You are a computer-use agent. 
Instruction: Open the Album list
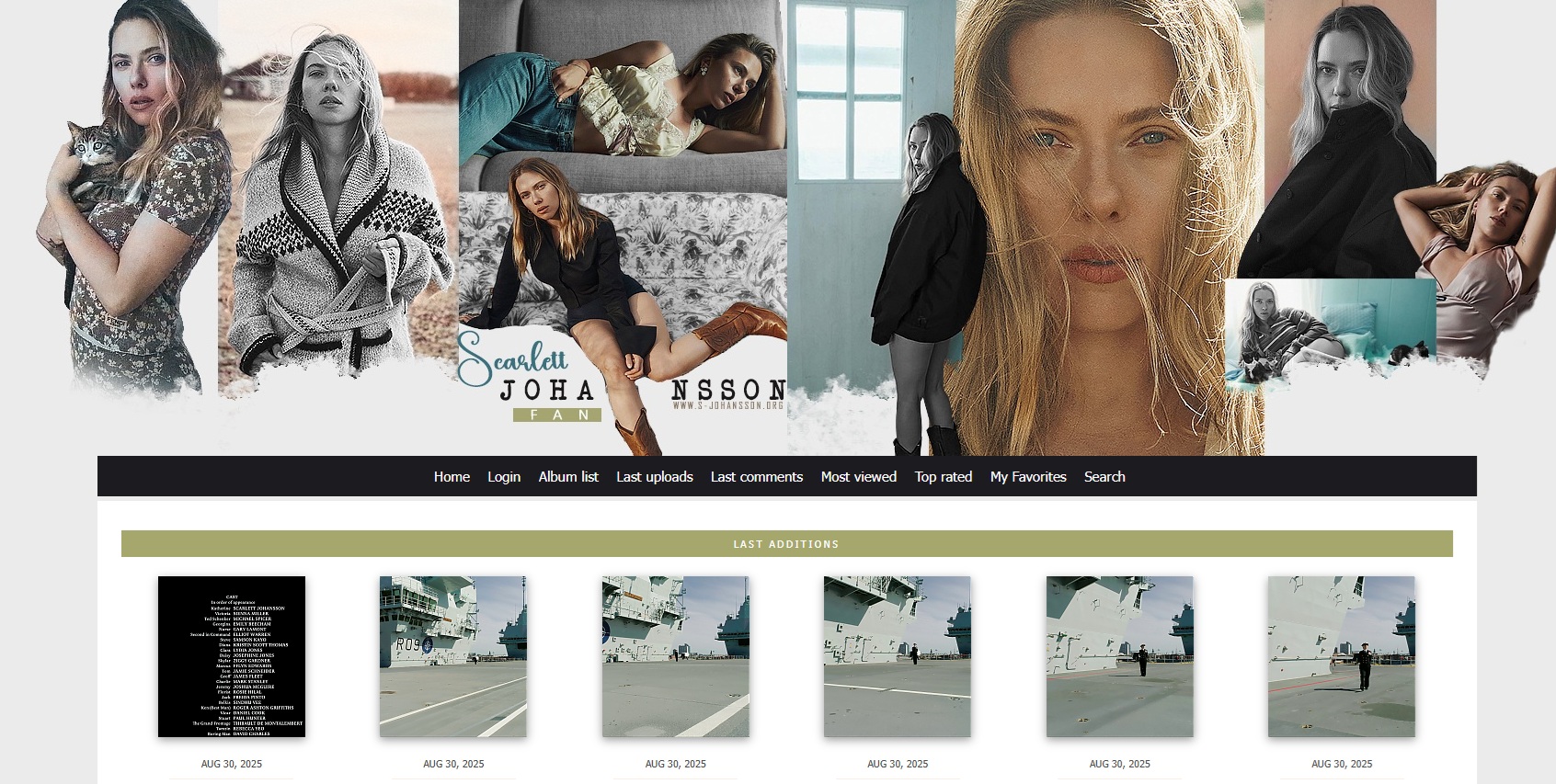567,477
